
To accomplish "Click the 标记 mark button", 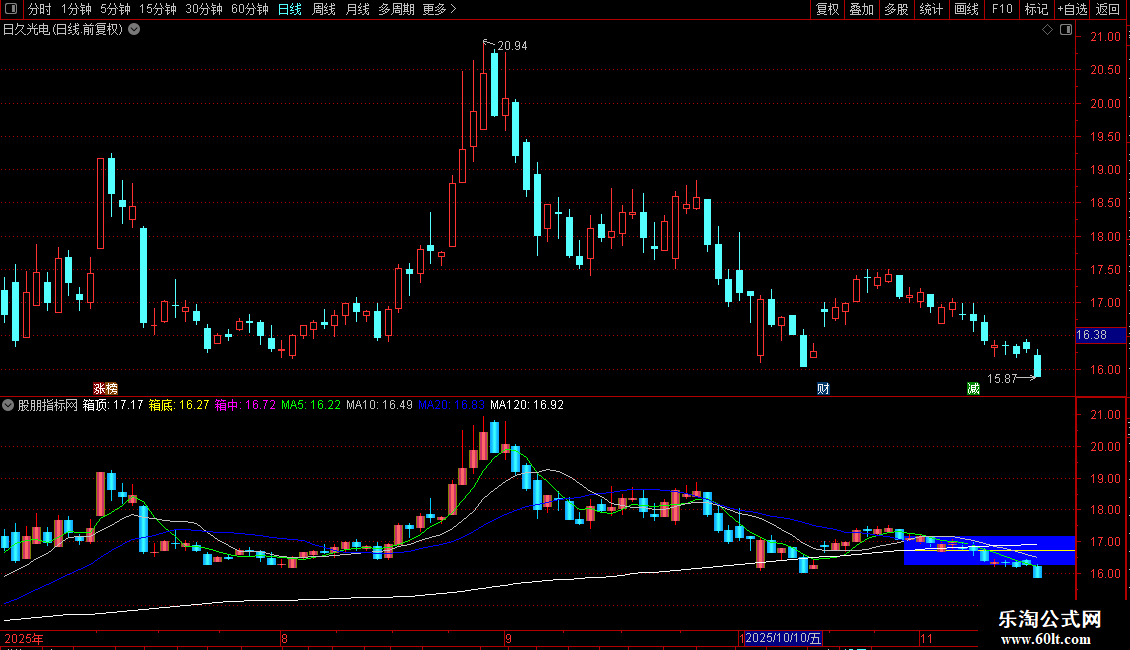I will pyautogui.click(x=1036, y=9).
